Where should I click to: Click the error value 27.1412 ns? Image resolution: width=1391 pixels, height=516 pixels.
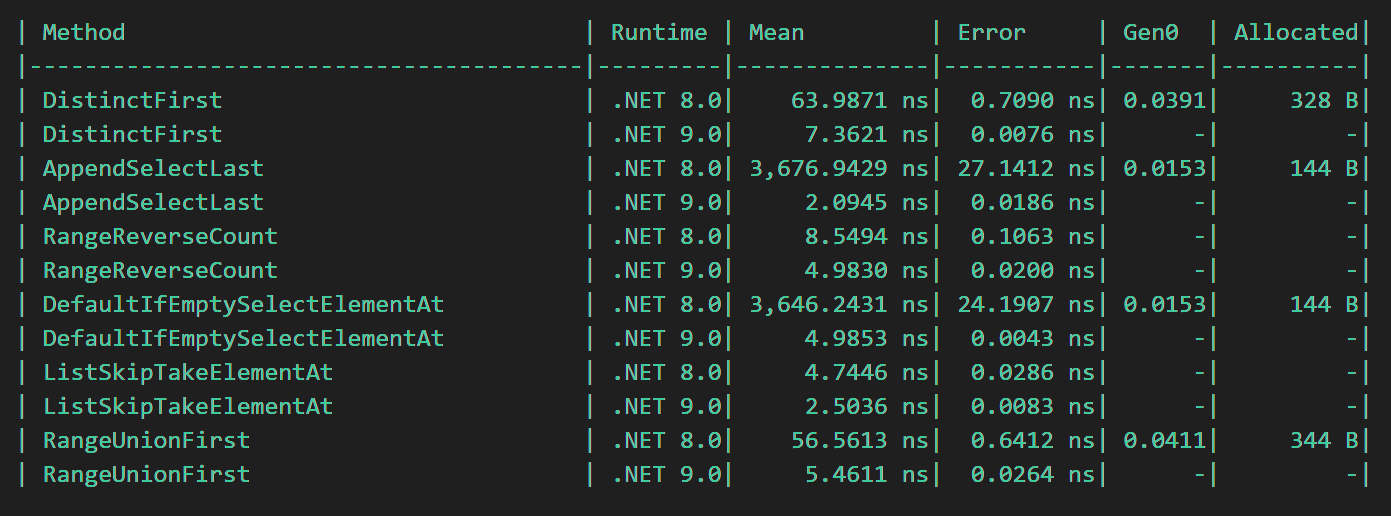(x=1026, y=168)
